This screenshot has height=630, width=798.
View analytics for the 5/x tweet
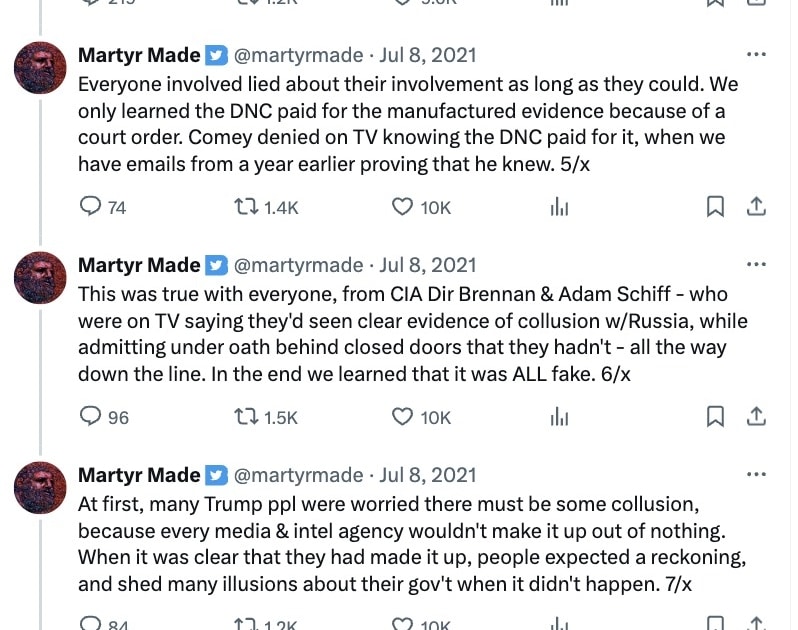[560, 207]
